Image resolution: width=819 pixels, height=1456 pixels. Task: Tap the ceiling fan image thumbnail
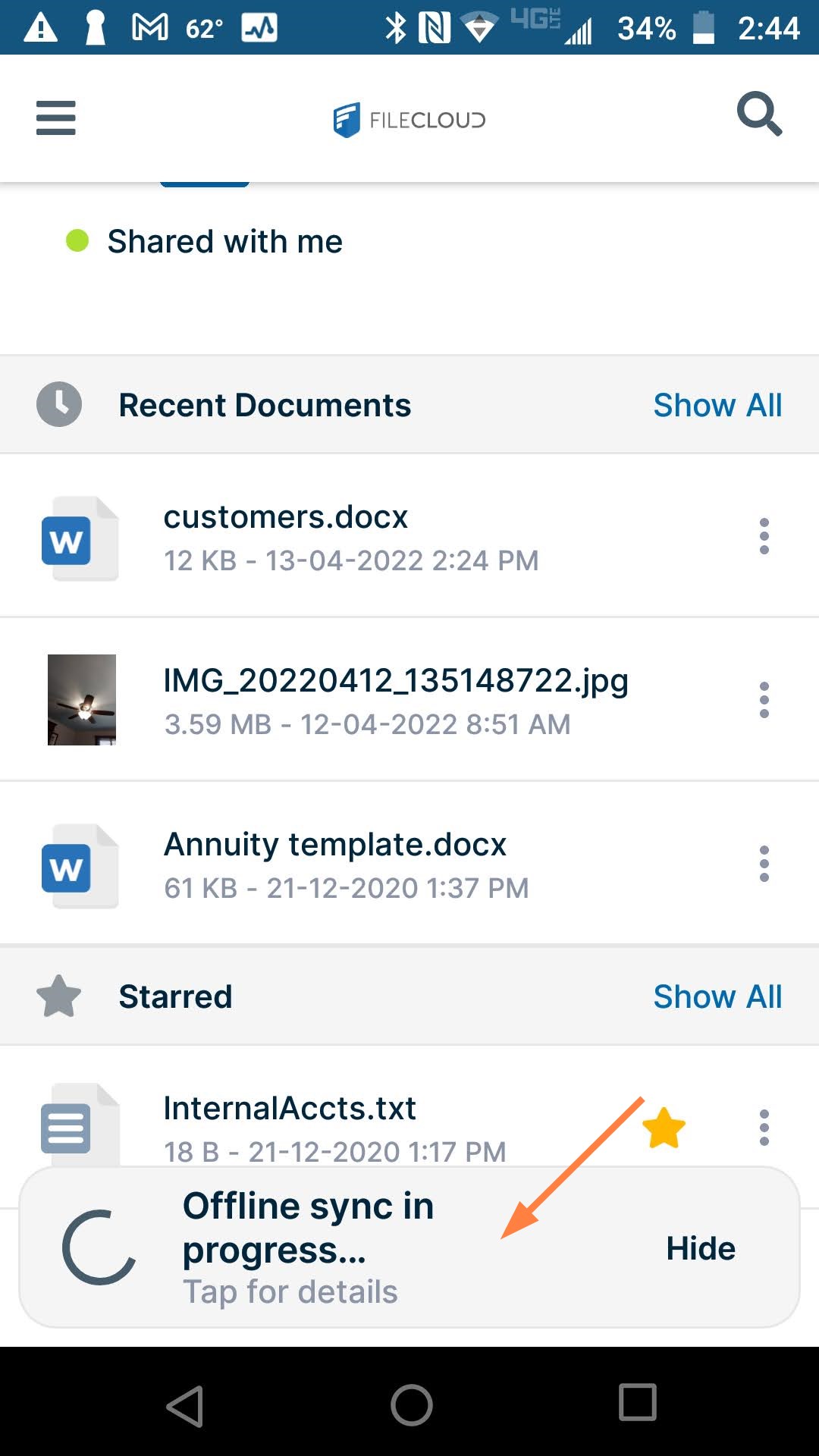(x=82, y=700)
